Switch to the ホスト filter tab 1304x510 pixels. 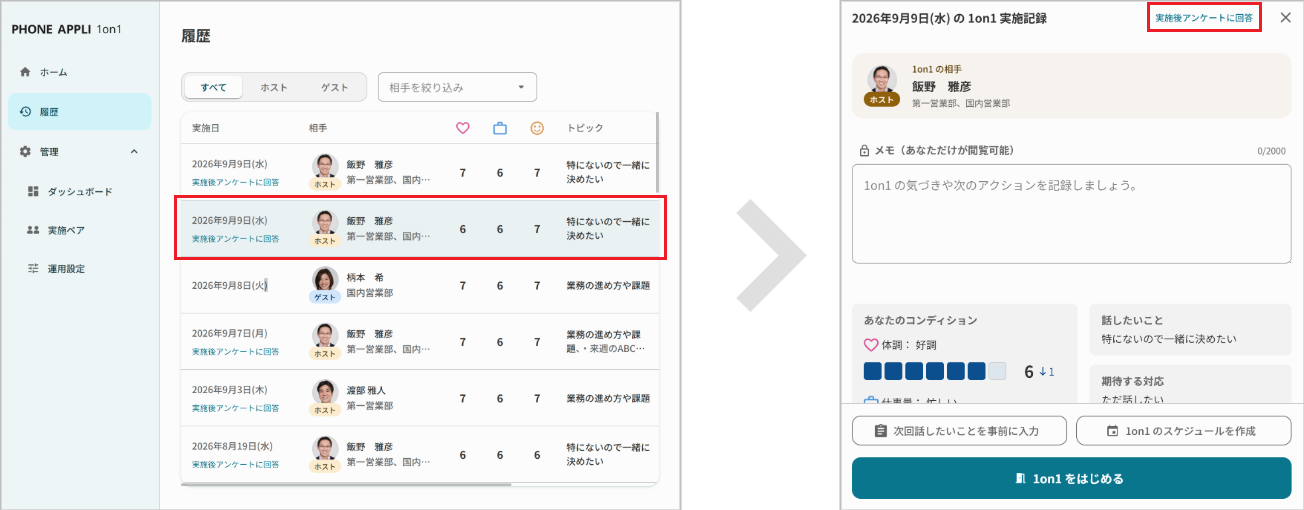(x=274, y=87)
